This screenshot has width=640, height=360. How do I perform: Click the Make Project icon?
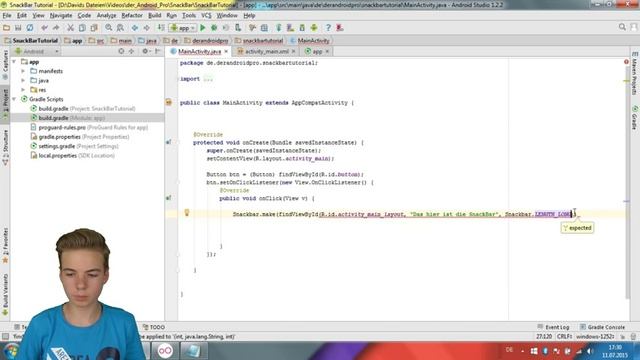pyautogui.click(x=161, y=28)
